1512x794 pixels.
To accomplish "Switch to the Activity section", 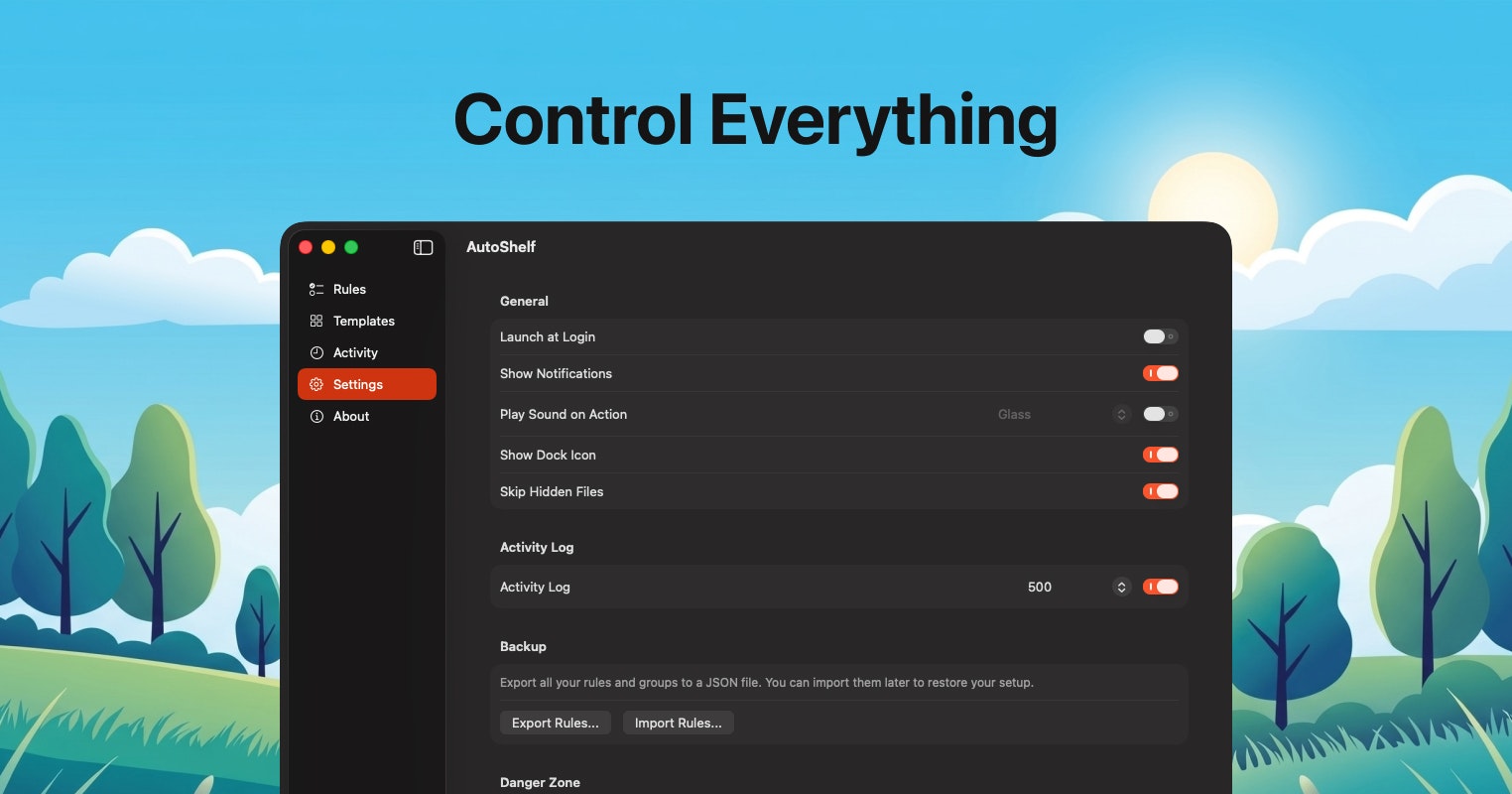I will (367, 352).
